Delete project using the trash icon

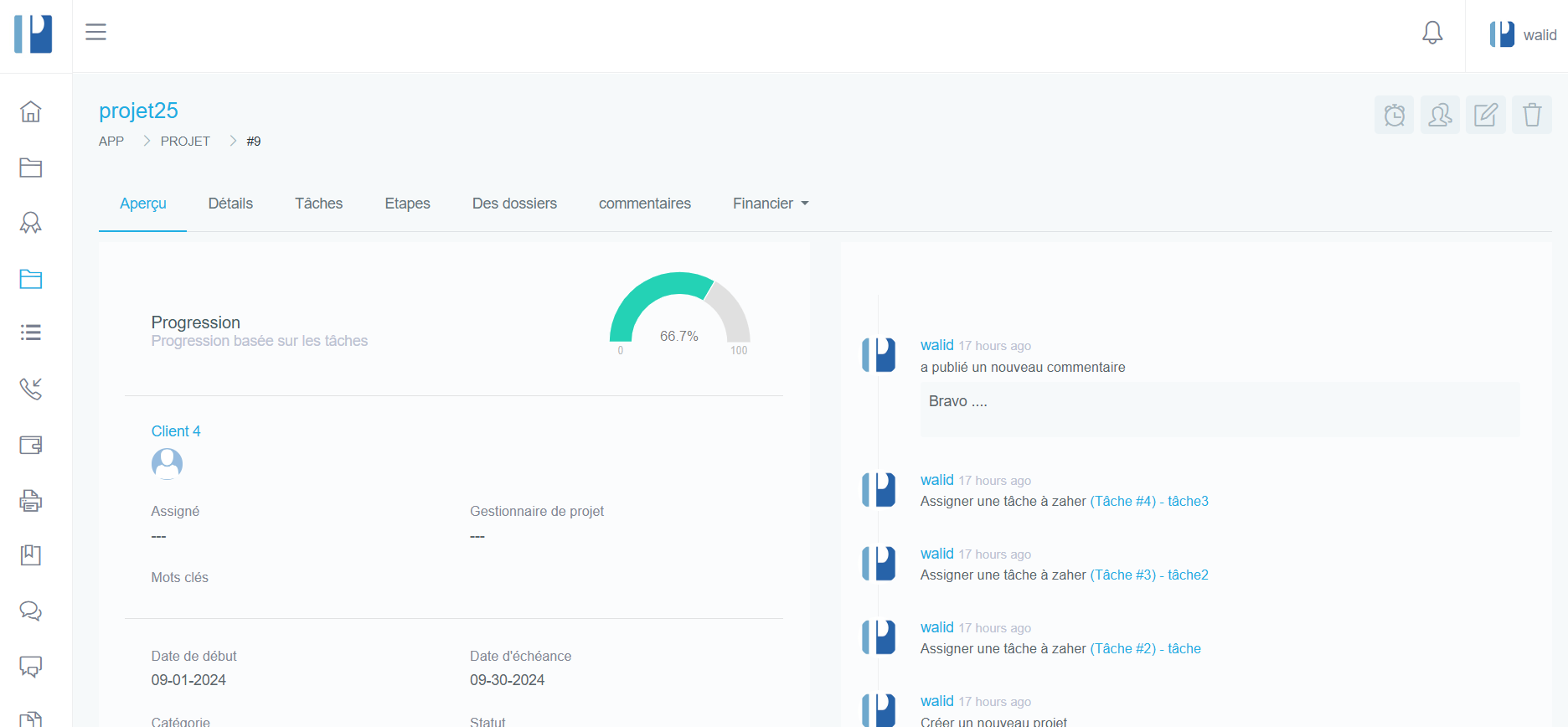coord(1531,115)
